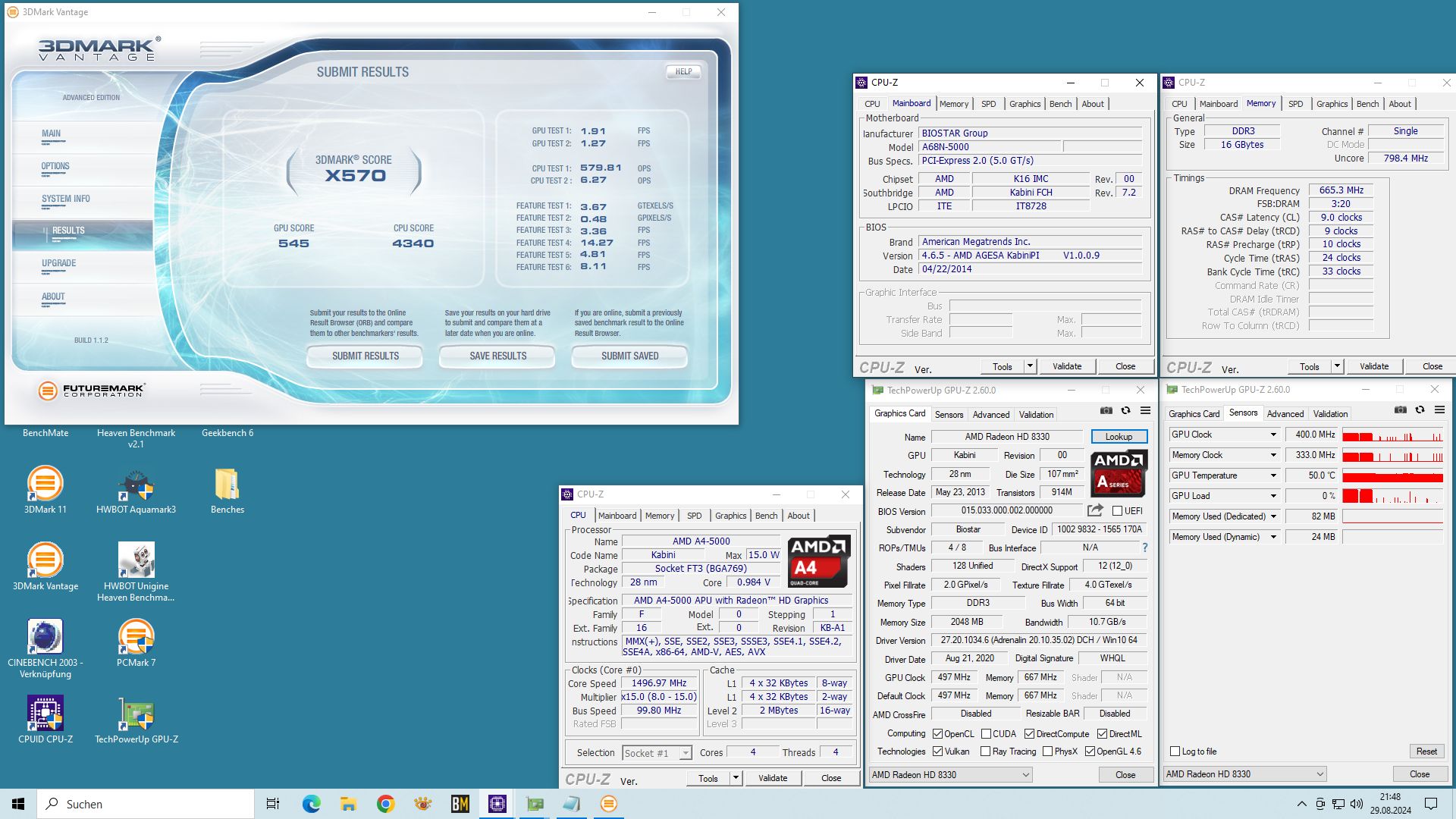This screenshot has width=1456, height=819.
Task: Open the Socket #1 selection dropdown
Action: (657, 753)
